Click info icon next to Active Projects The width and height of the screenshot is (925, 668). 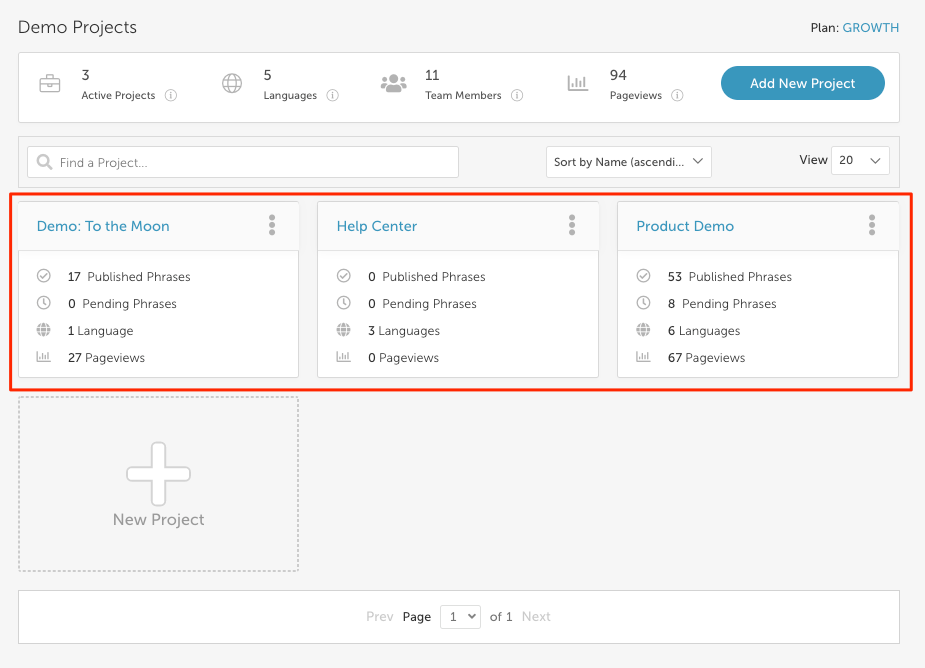[171, 95]
